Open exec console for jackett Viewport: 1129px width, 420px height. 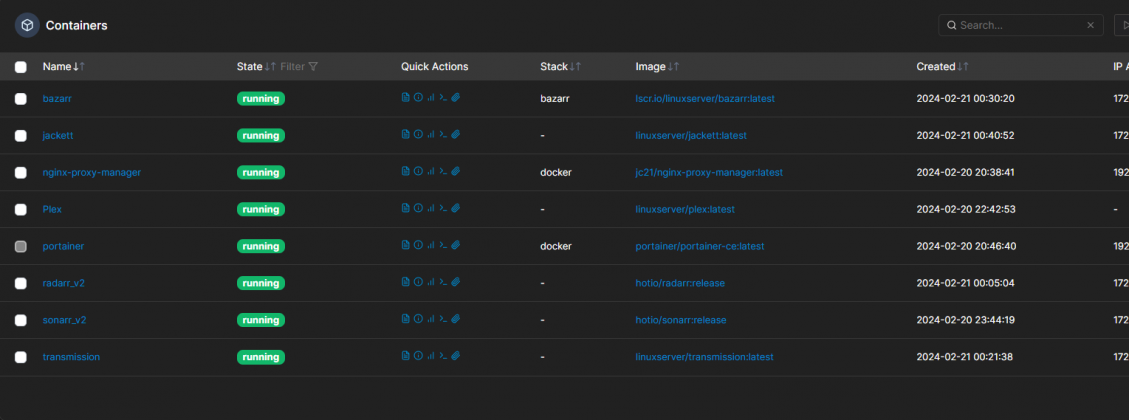coord(444,134)
